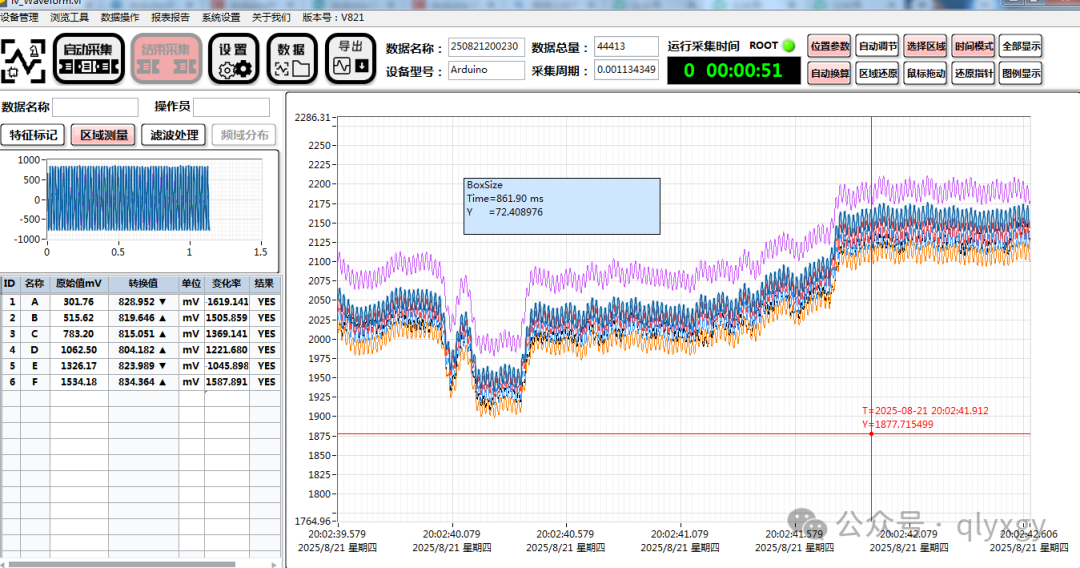Screen dimensions: 1080x568
Task: Start acquisition with the 启动采集 button
Action: [x=88, y=59]
